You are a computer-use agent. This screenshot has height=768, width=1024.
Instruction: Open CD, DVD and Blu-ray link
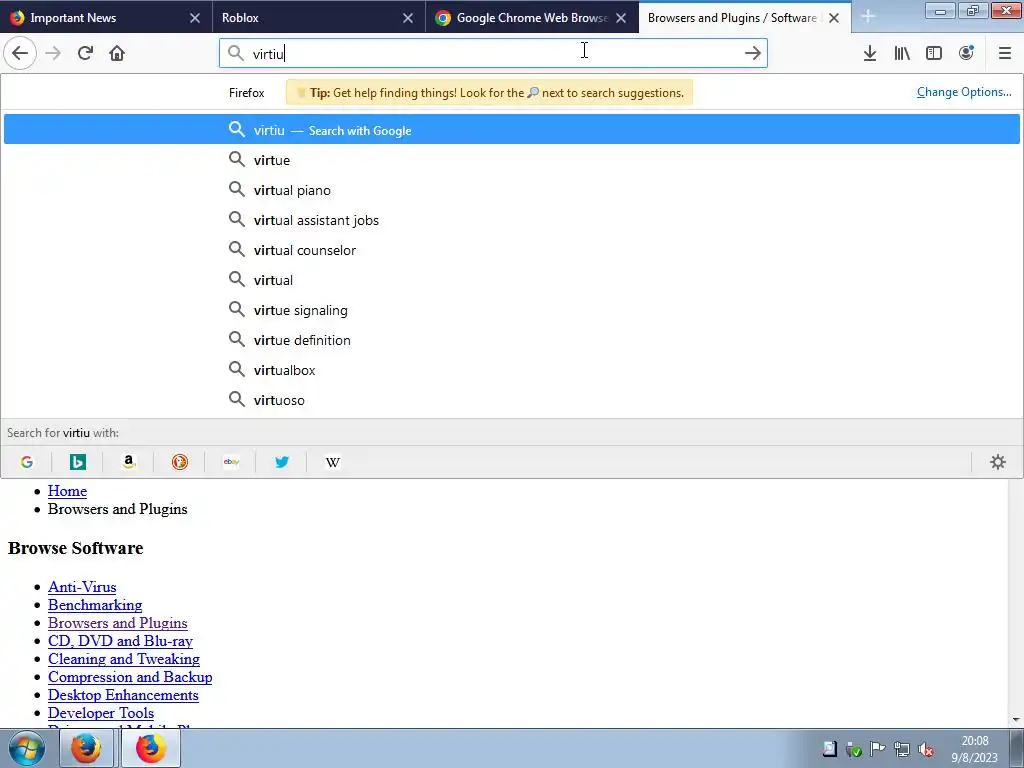pos(120,641)
